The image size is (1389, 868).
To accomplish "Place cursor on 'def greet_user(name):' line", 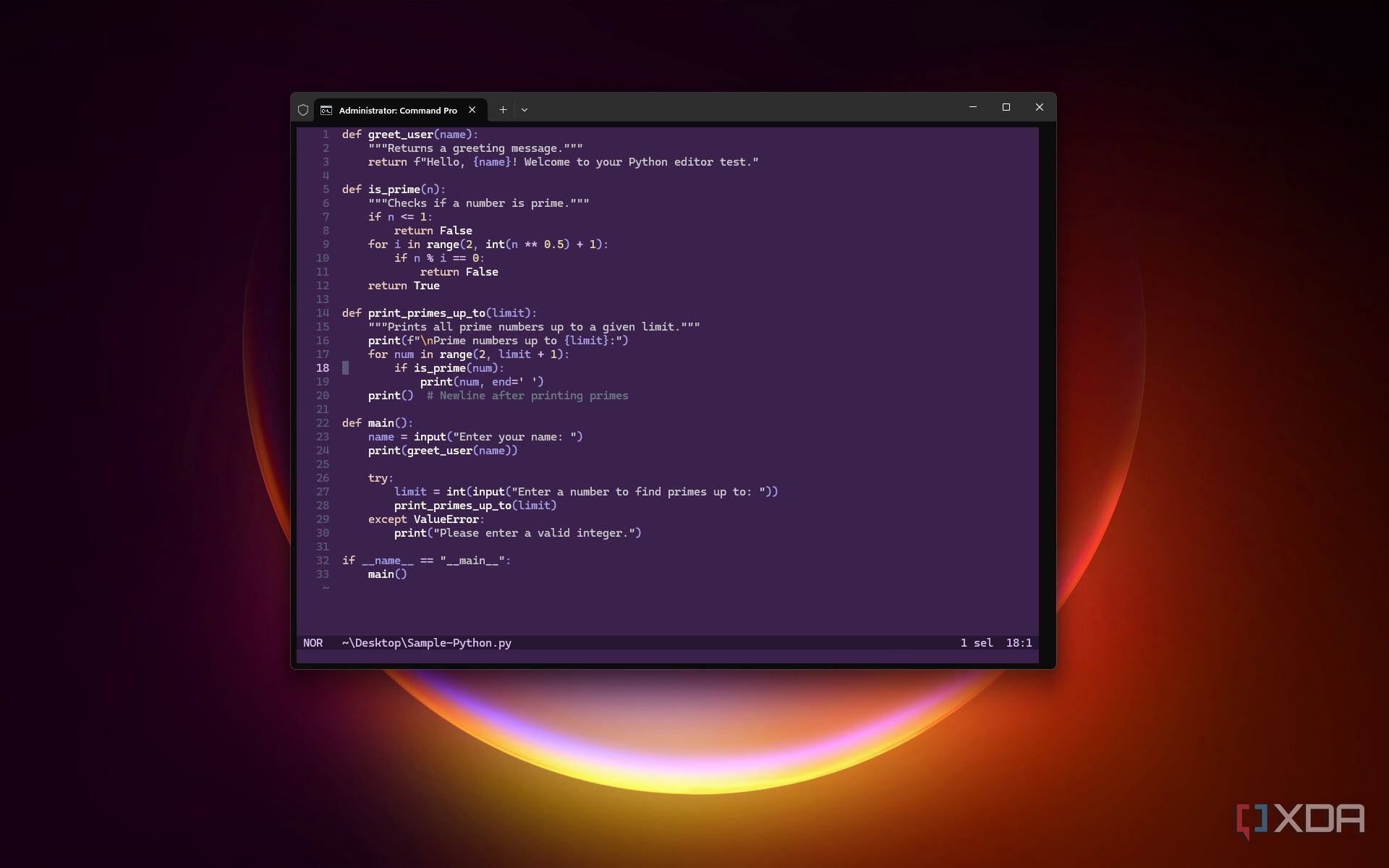I will point(409,135).
